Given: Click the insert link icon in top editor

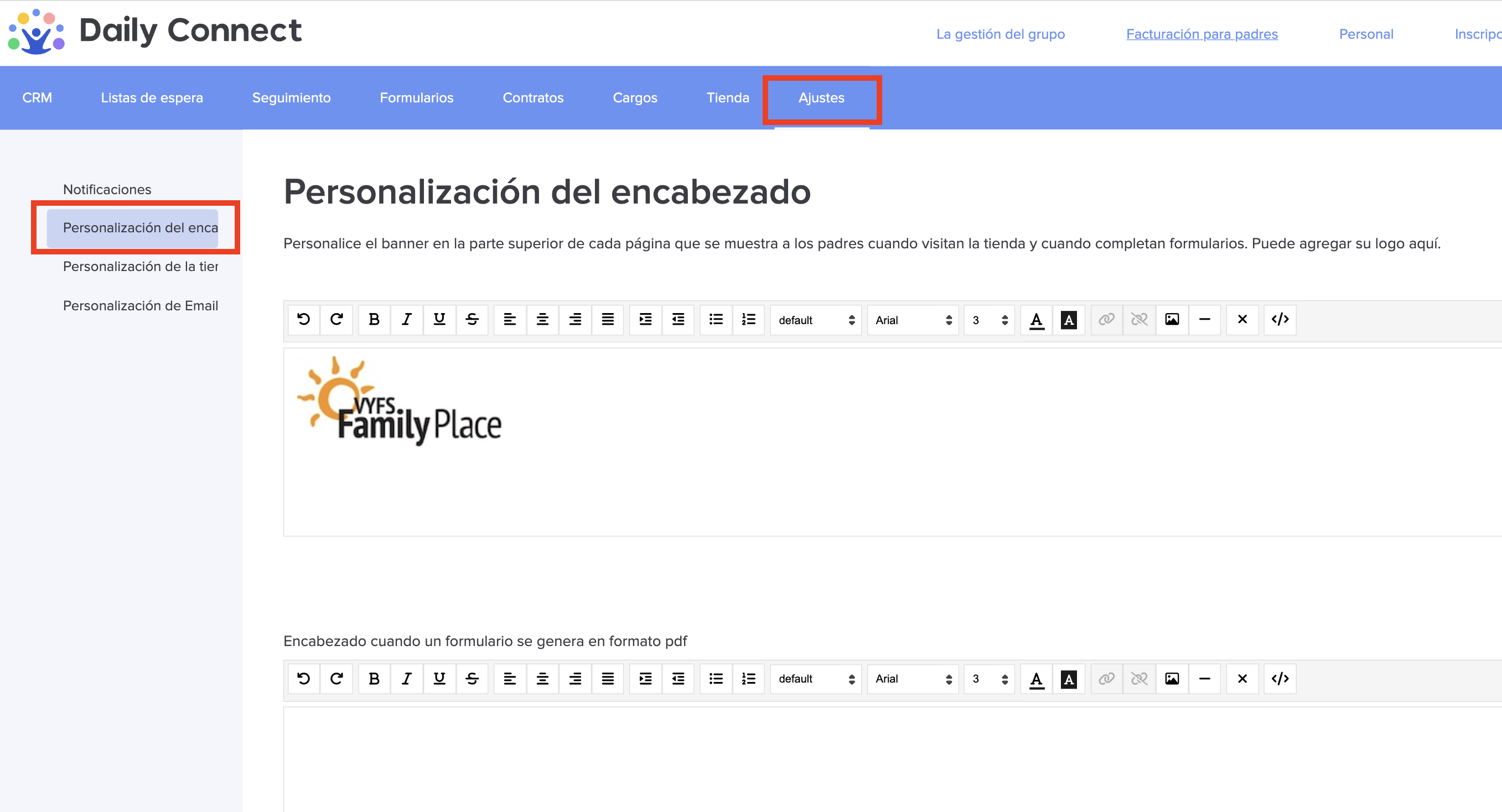Looking at the screenshot, I should [x=1106, y=320].
